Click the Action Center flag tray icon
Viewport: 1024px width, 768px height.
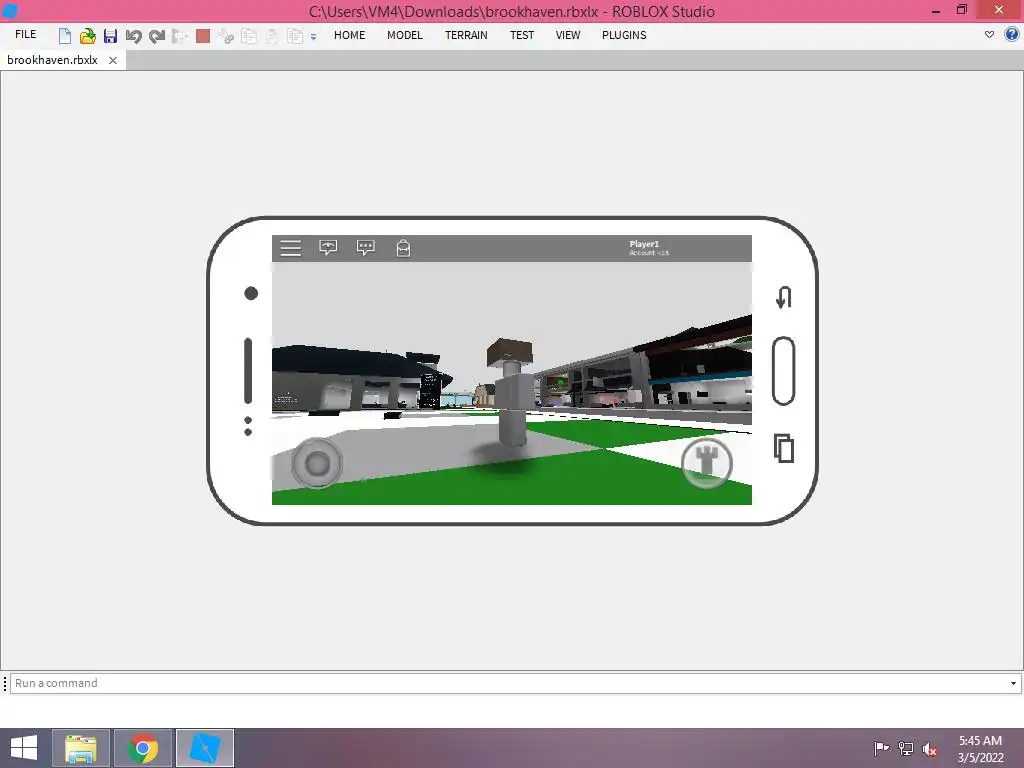[881, 748]
